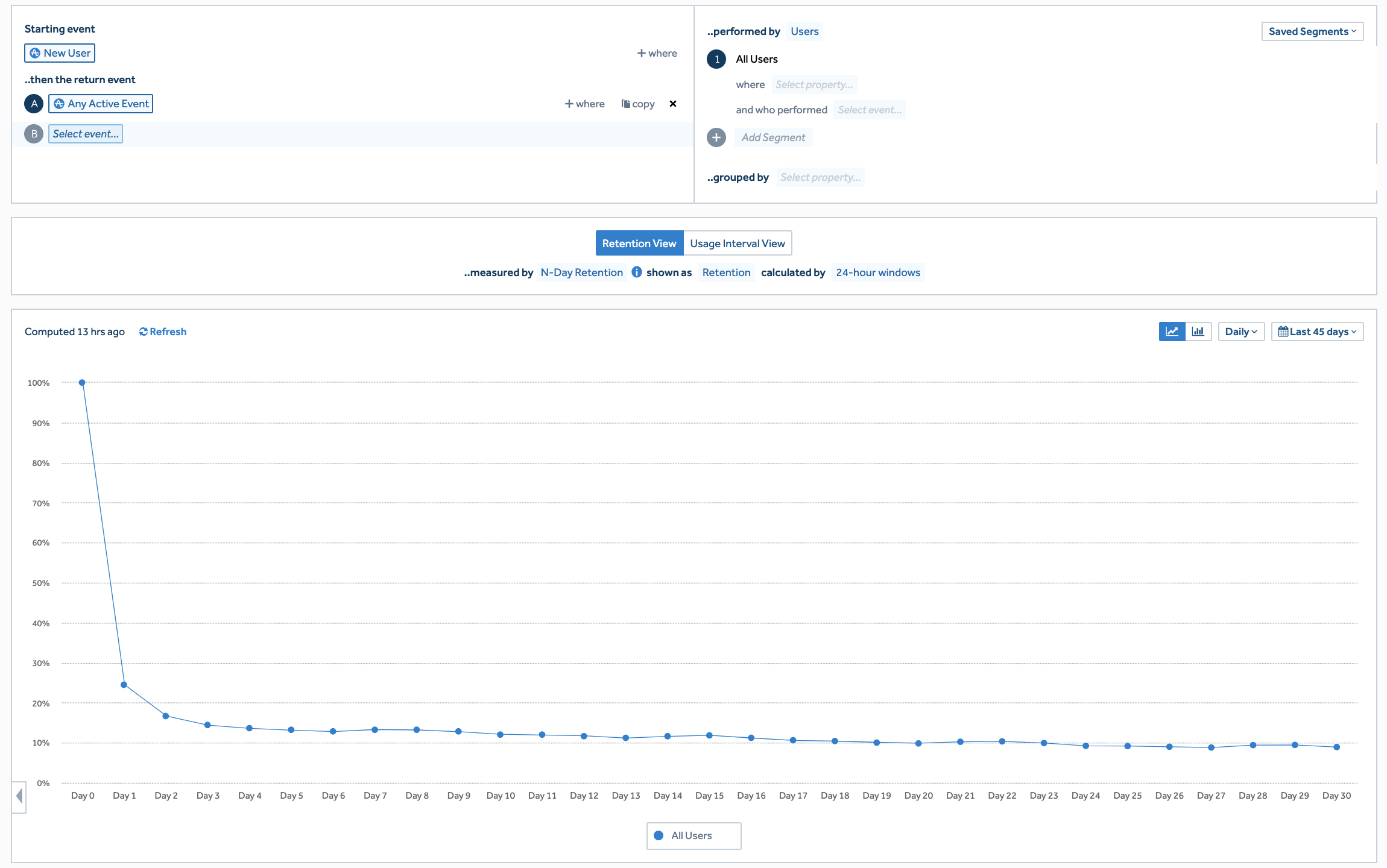Refresh the computed chart data

click(x=163, y=332)
